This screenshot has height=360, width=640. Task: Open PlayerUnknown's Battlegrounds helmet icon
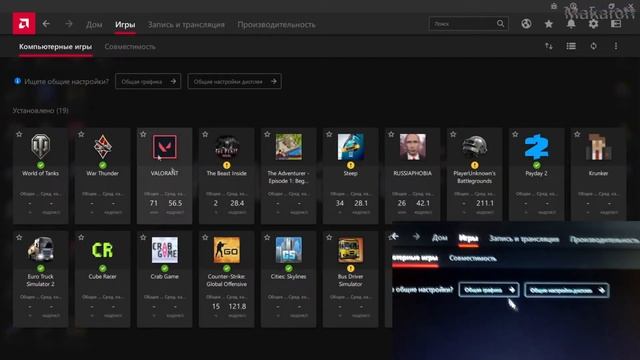(x=475, y=147)
